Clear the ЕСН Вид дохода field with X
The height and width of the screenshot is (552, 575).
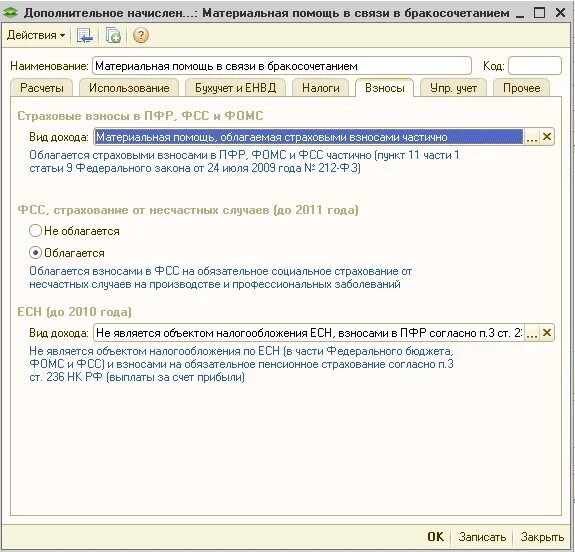pos(546,333)
